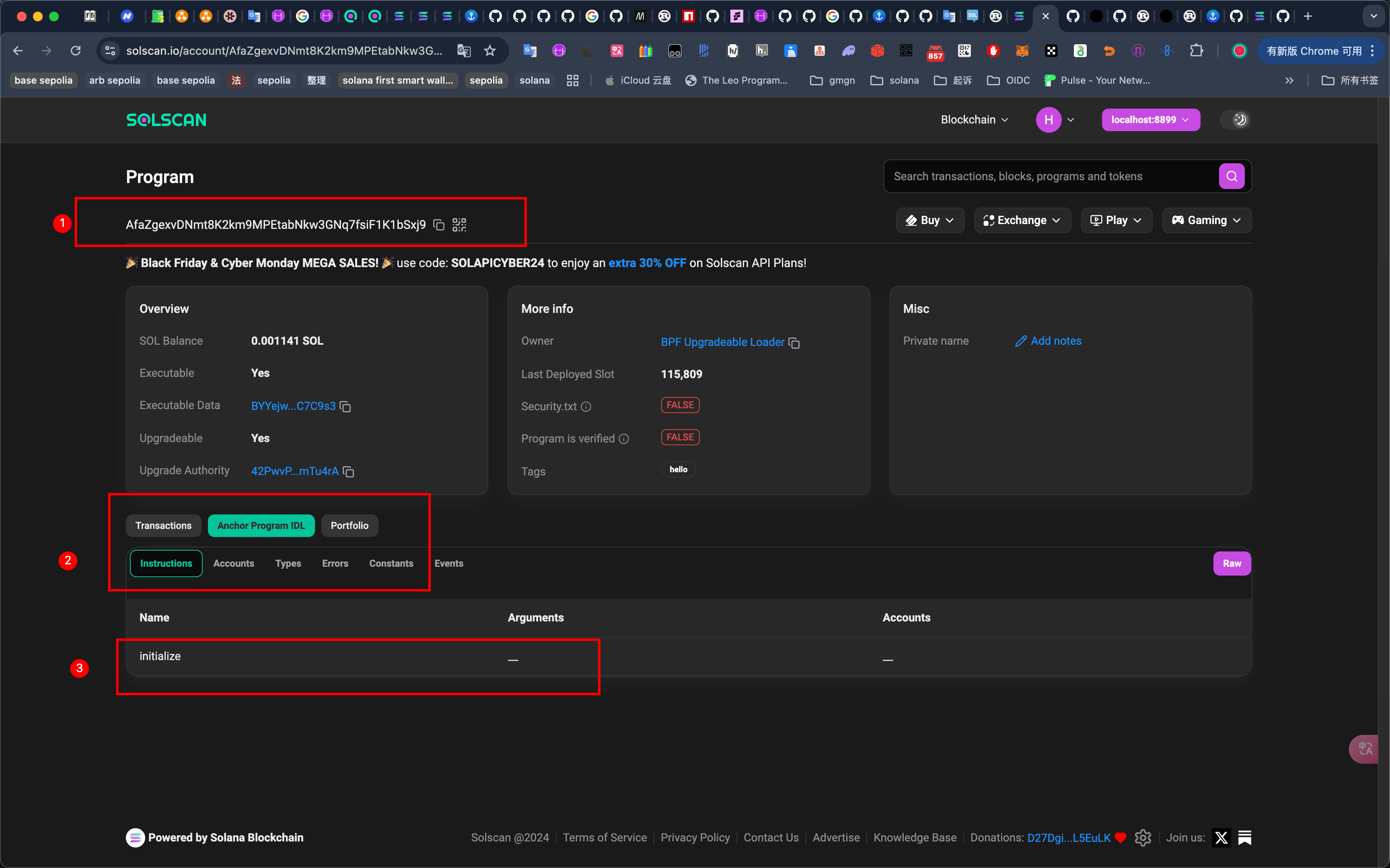The height and width of the screenshot is (868, 1390).
Task: Show the Errors sub-tab
Action: [335, 564]
